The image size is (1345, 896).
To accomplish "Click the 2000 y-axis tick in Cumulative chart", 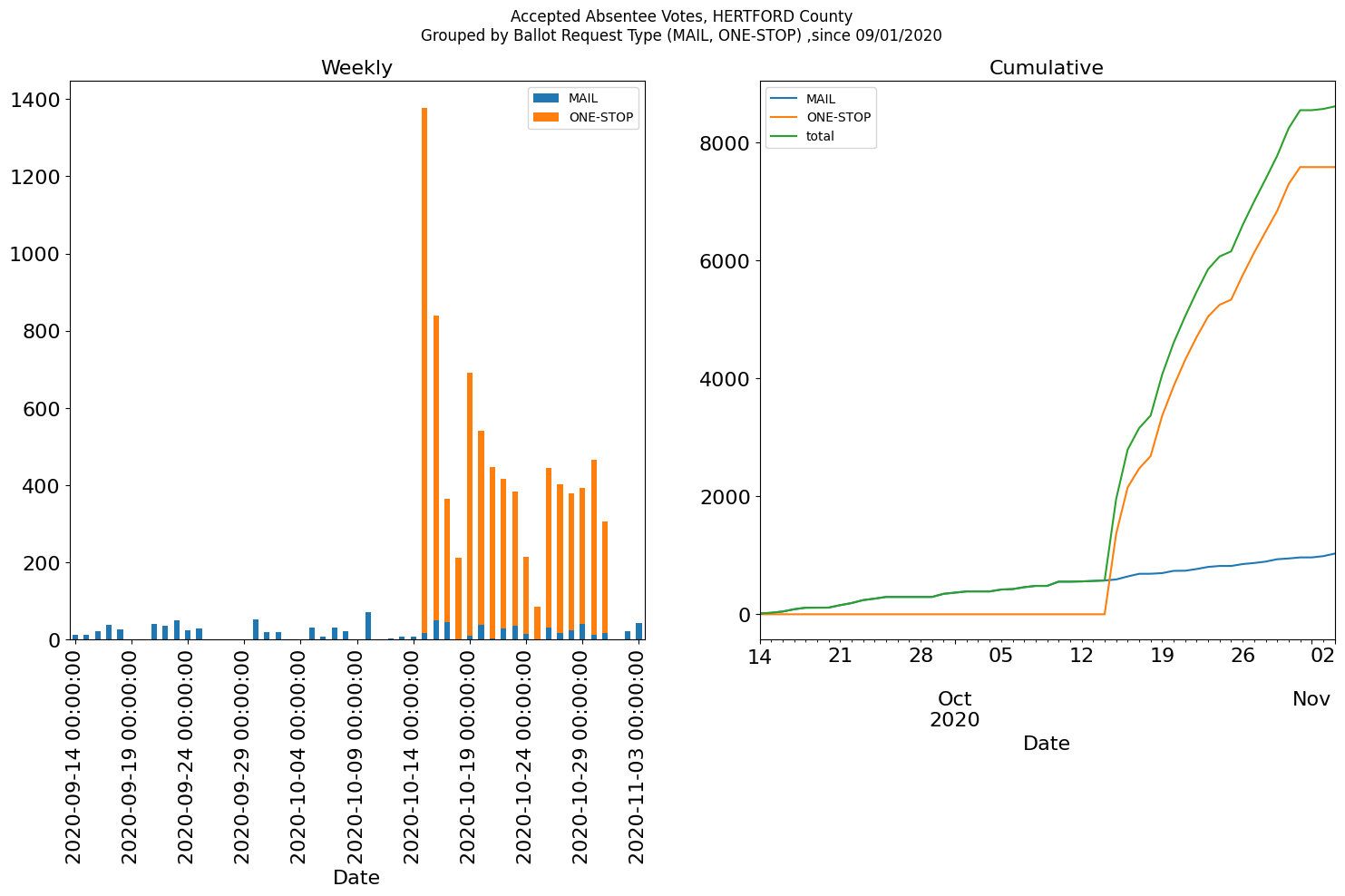I will [x=726, y=497].
